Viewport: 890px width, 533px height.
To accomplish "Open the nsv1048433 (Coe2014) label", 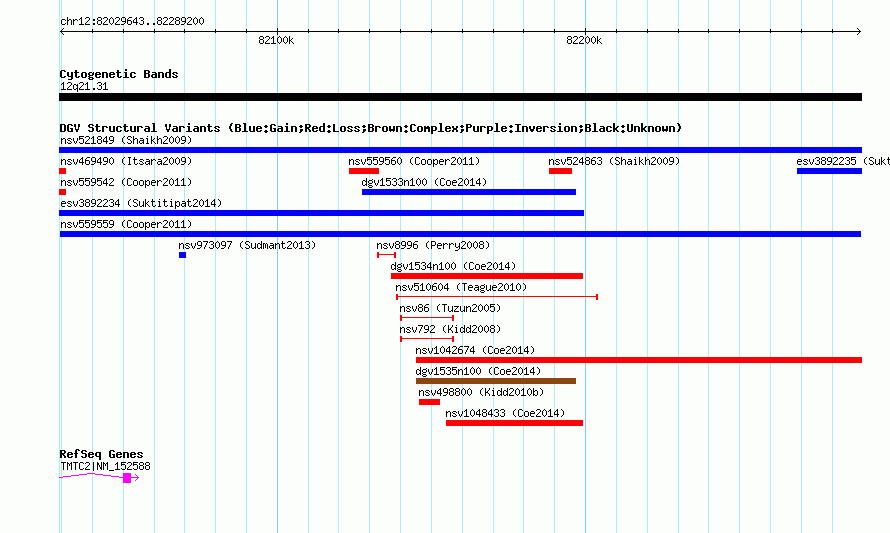I will click(505, 413).
